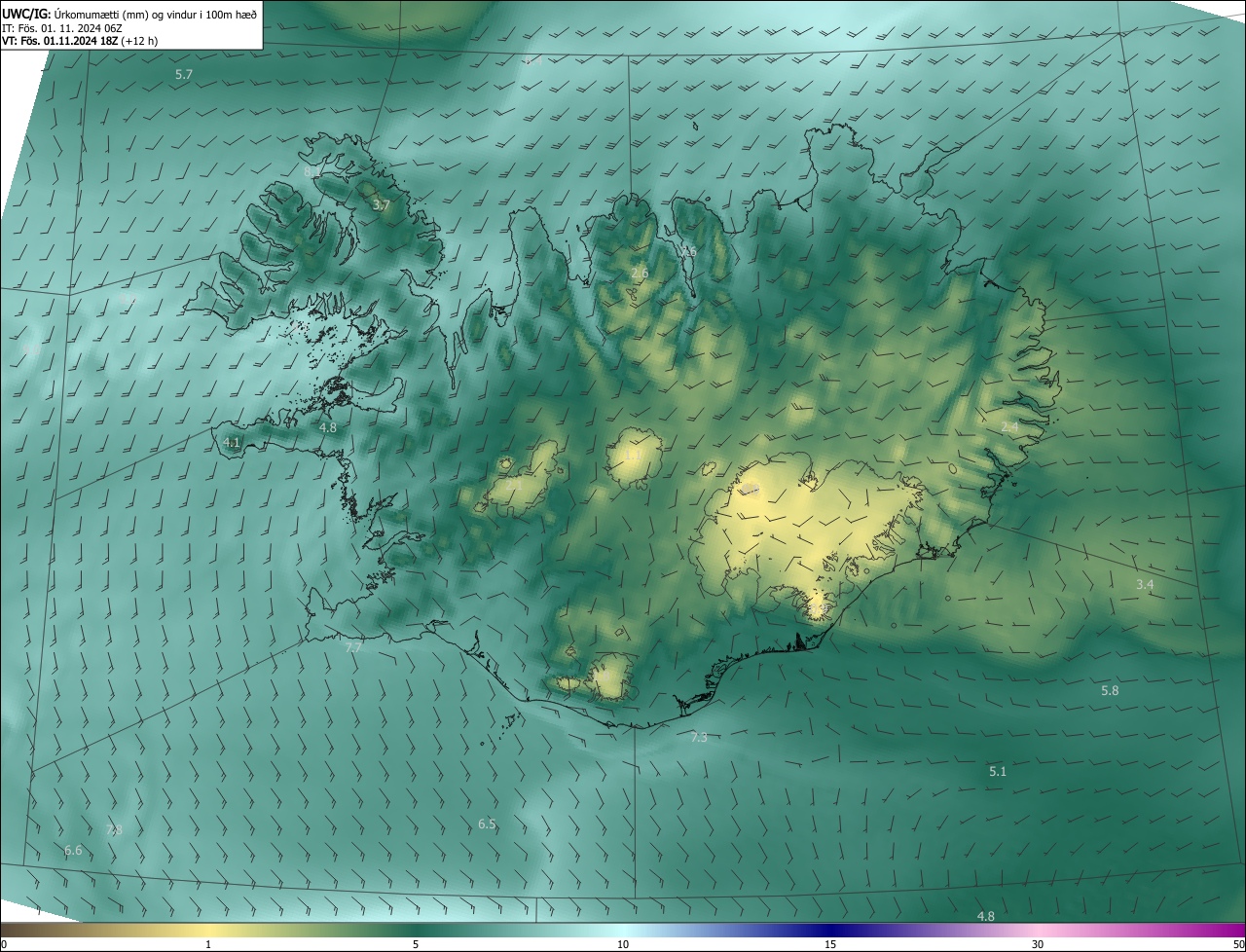The width and height of the screenshot is (1246, 952).
Task: Click the 5.7 value label
Action: tap(184, 75)
